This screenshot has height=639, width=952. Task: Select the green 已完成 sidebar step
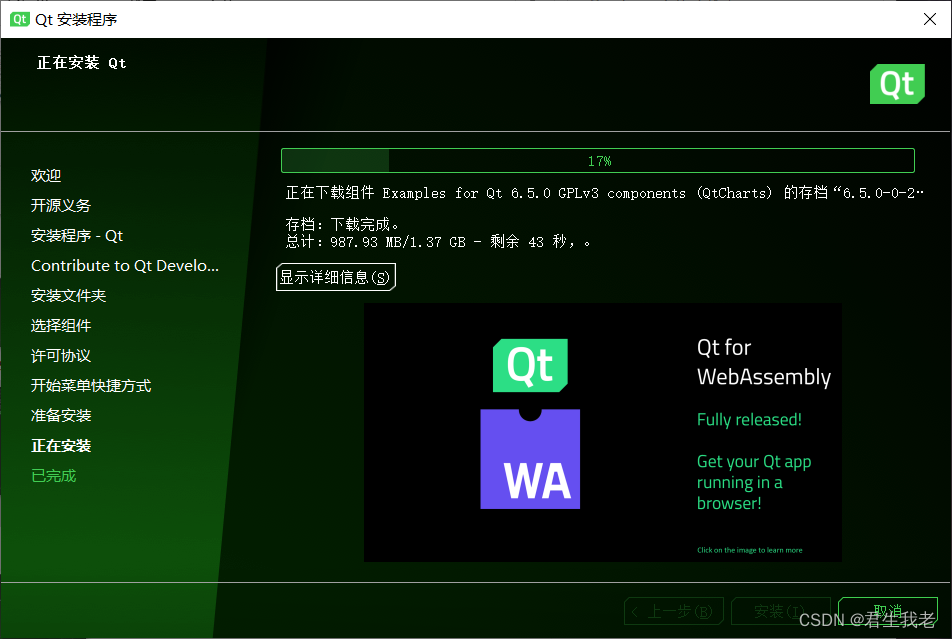[53, 476]
